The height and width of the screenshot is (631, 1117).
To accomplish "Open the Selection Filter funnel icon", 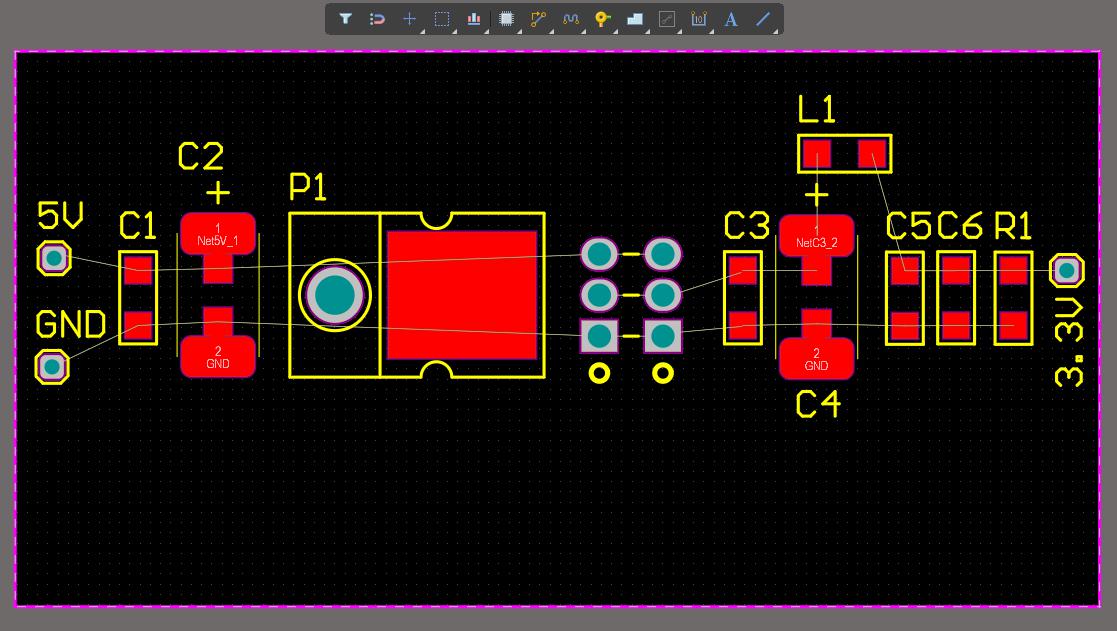I will click(346, 19).
